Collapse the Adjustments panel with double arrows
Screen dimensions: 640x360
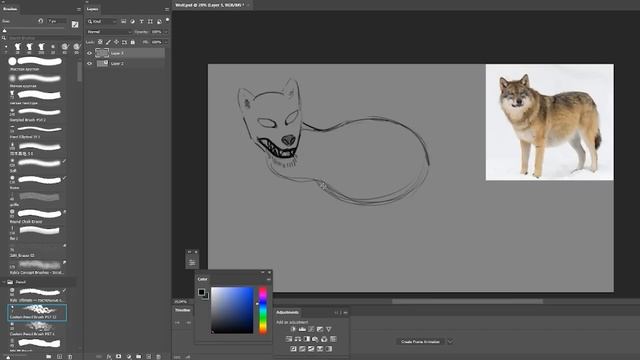(336, 313)
